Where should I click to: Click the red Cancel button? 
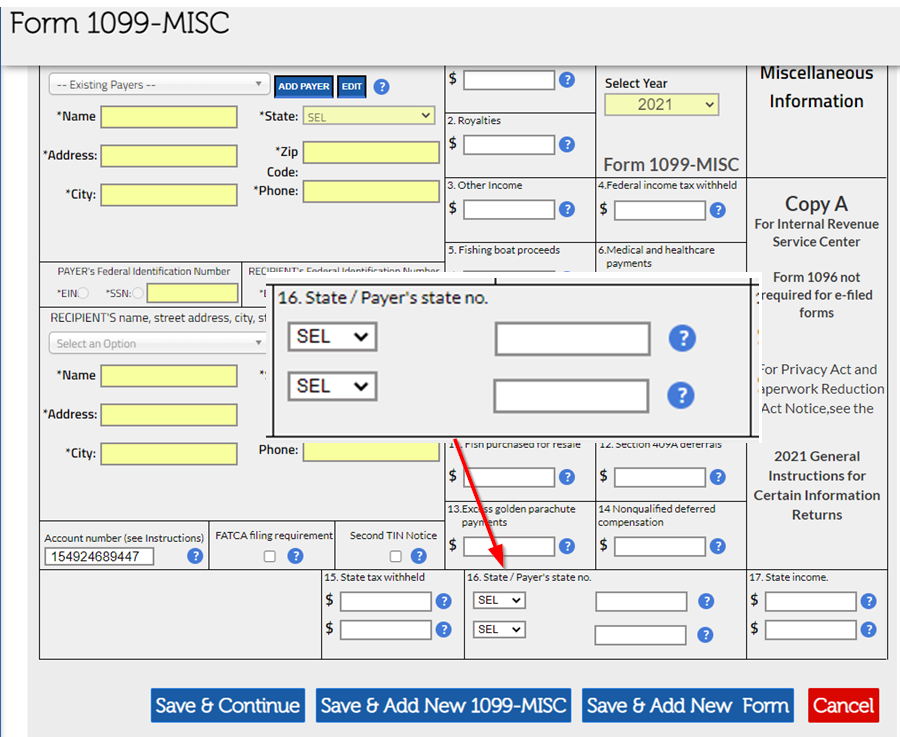click(843, 705)
